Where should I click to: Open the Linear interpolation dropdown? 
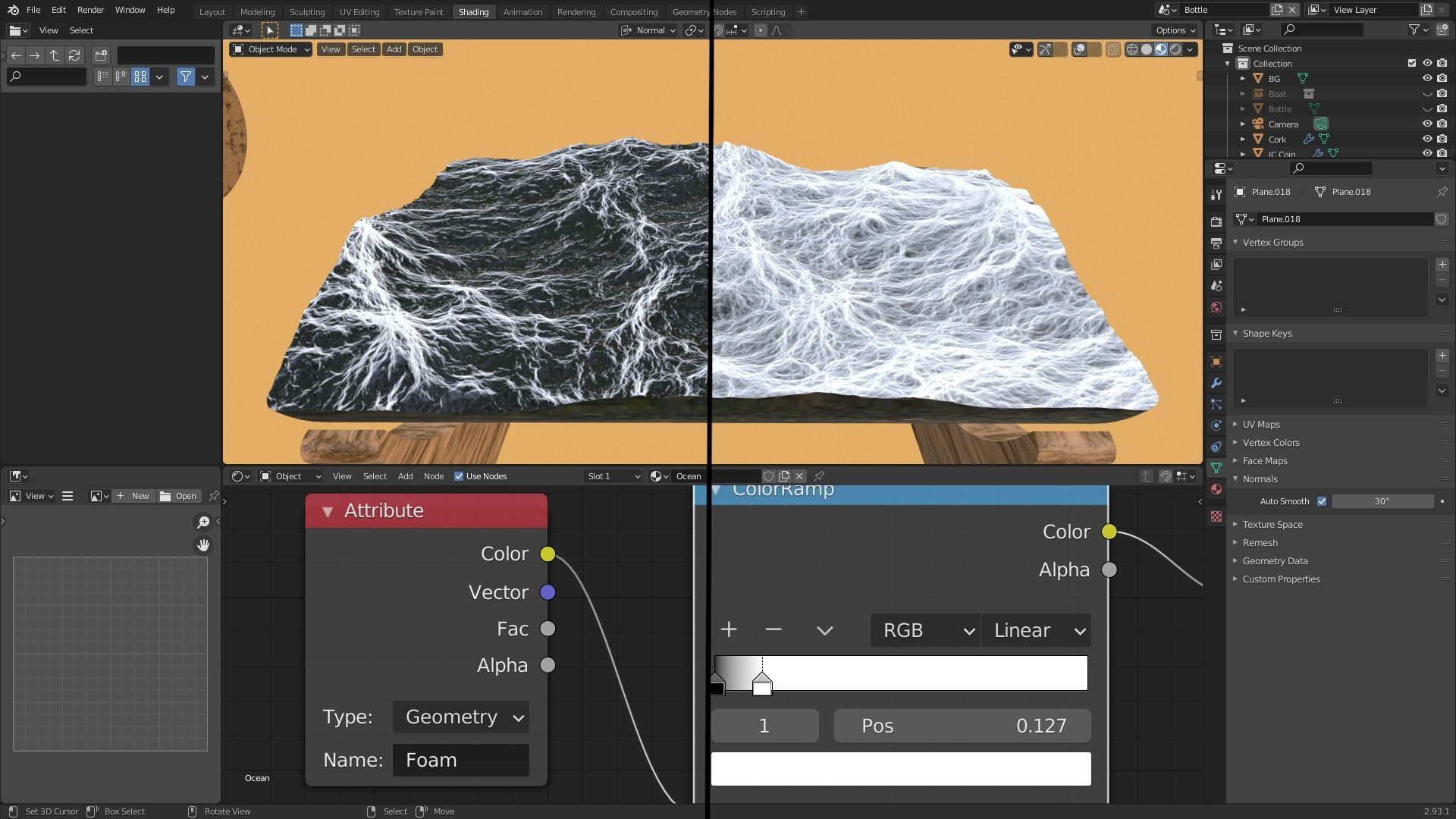click(x=1036, y=631)
